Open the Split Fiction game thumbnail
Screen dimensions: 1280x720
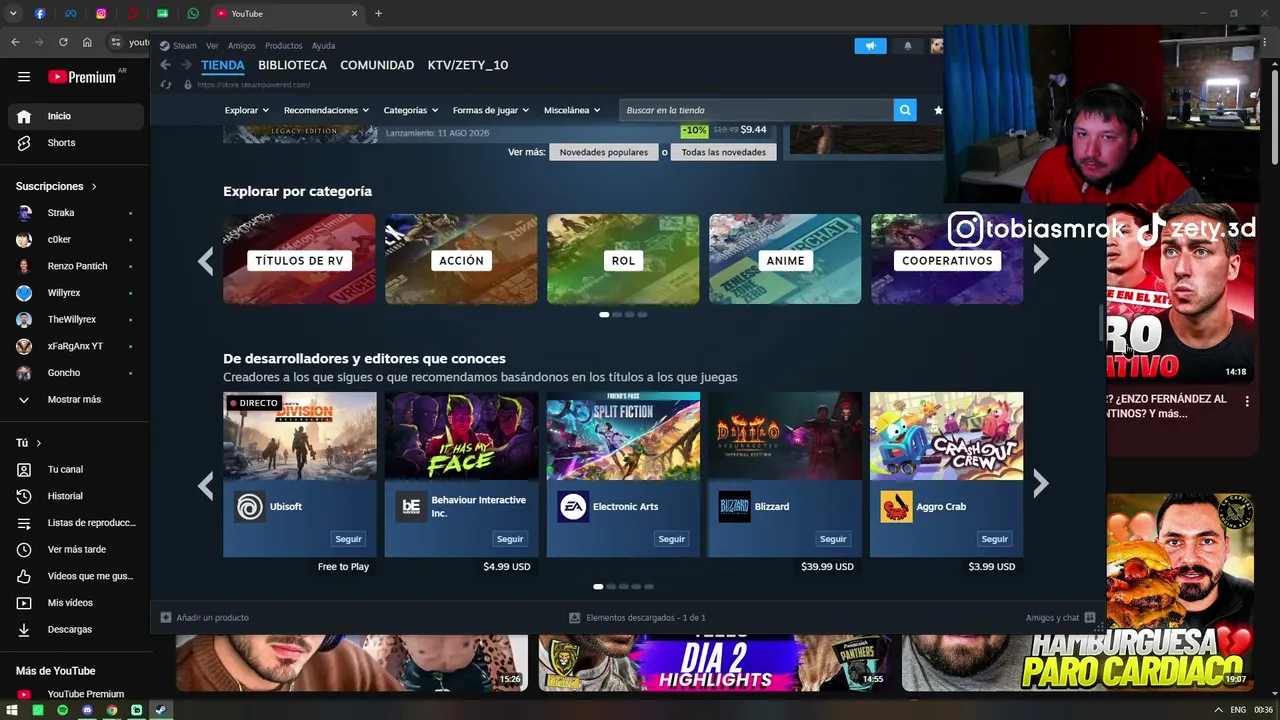coord(623,436)
